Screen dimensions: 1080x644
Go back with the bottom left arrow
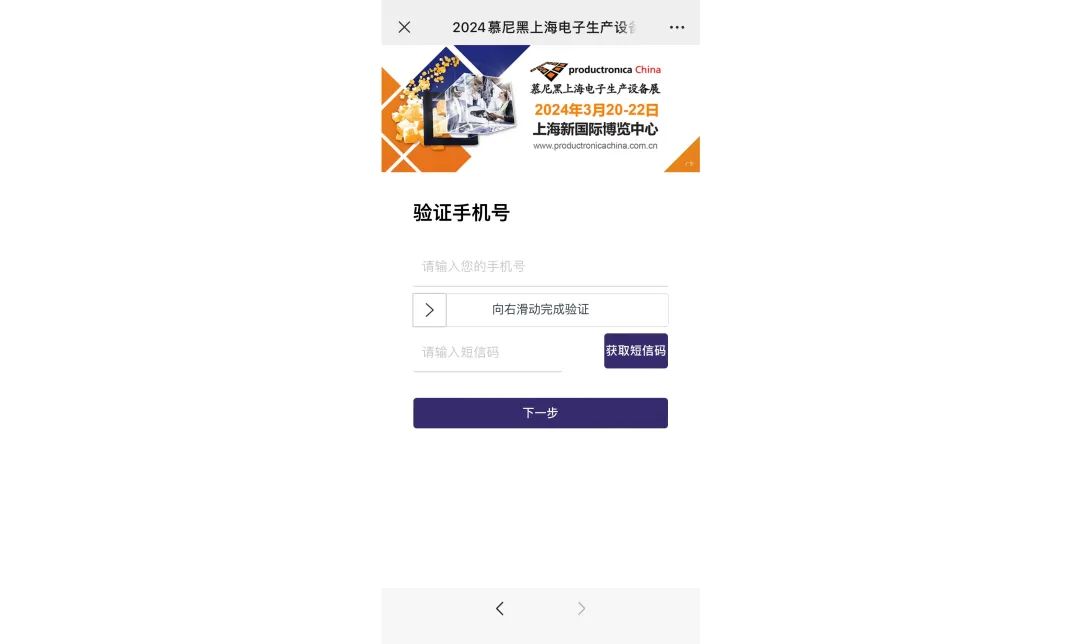click(500, 608)
